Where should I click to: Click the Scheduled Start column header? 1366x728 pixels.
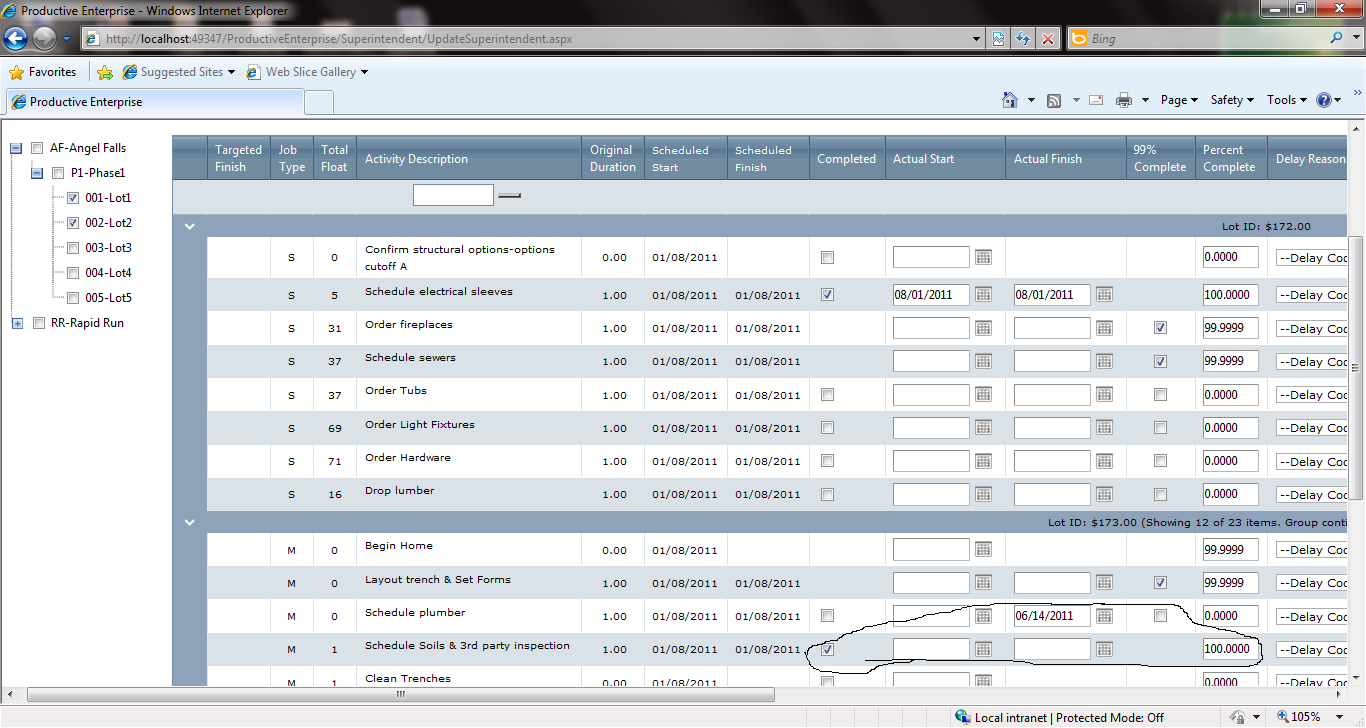pos(680,159)
